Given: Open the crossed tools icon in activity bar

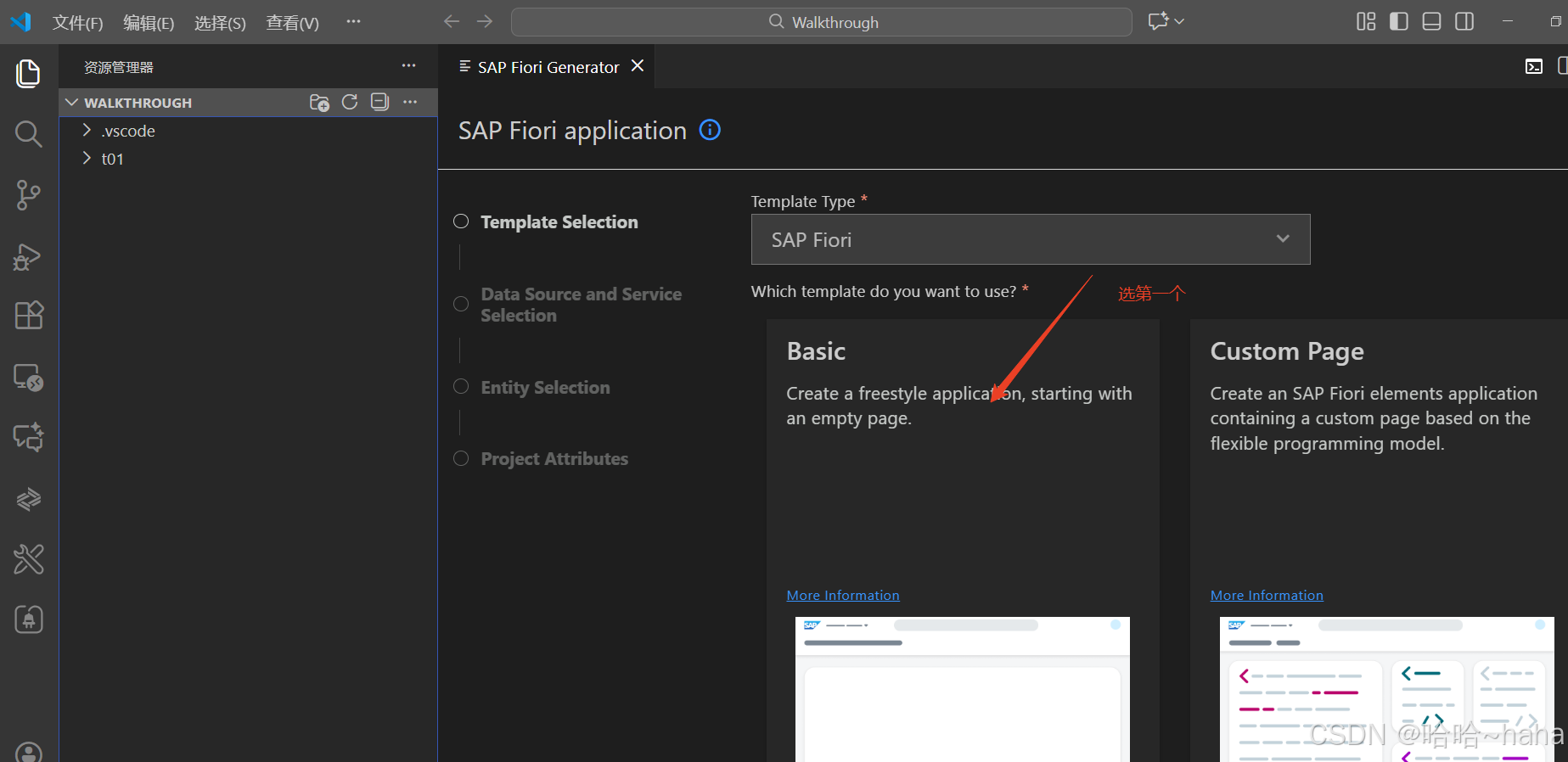Looking at the screenshot, I should pyautogui.click(x=28, y=559).
